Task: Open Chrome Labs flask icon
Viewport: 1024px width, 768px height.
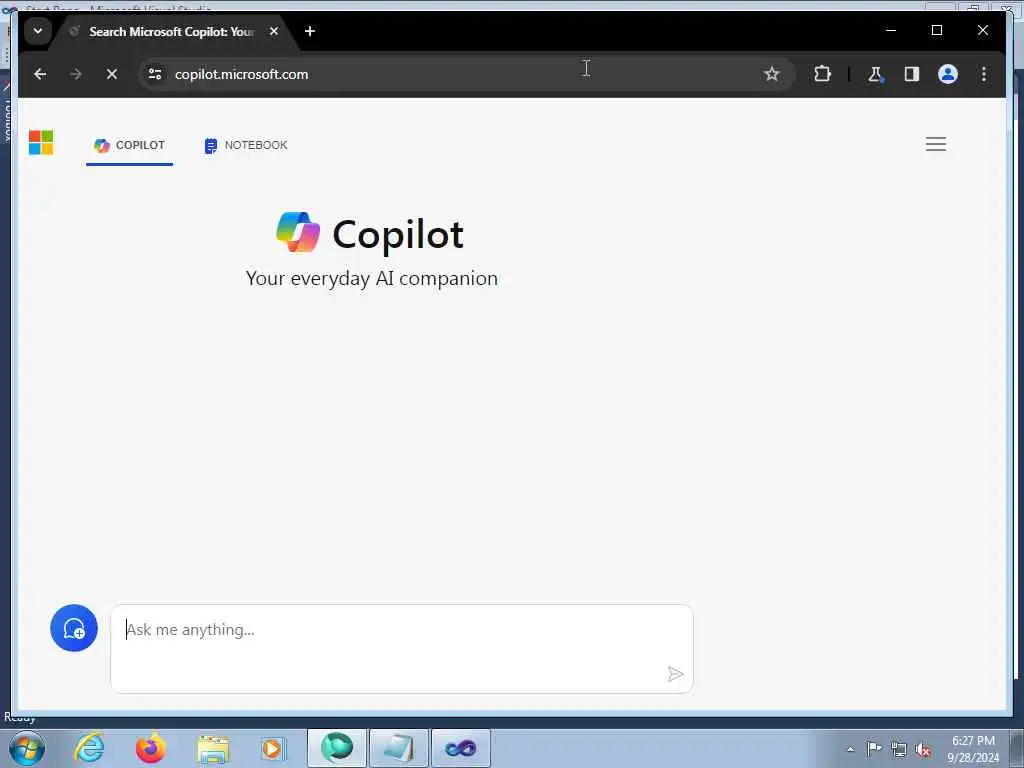Action: [875, 74]
